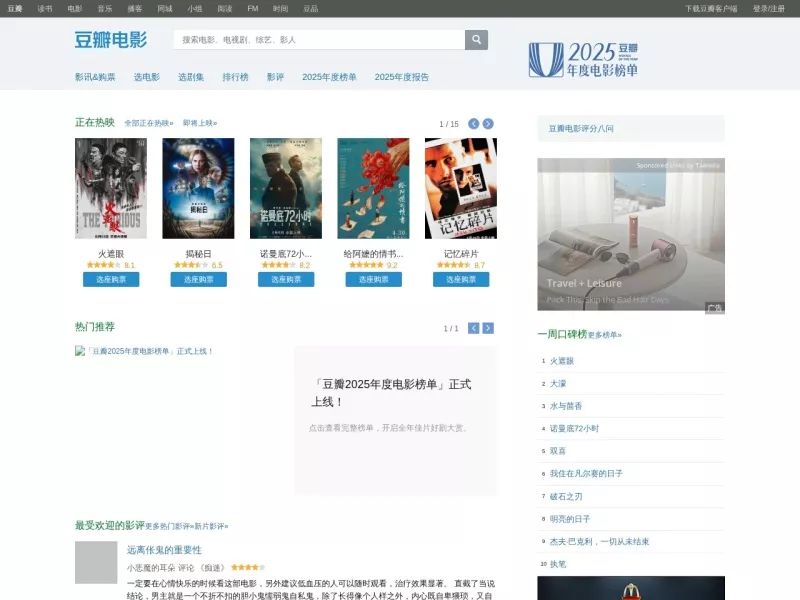Click next arrow in 热门推荐 section

[488, 328]
